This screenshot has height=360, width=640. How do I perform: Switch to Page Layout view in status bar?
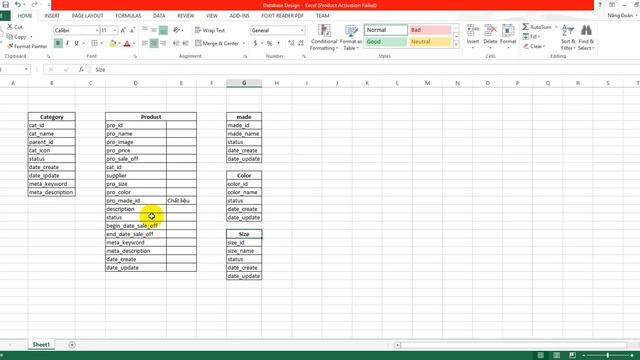pyautogui.click(x=556, y=356)
